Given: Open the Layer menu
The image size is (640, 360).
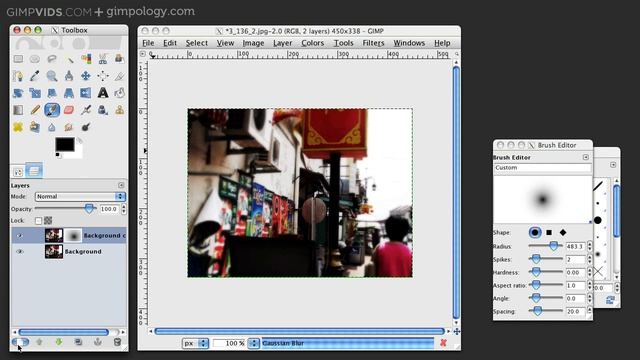Looking at the screenshot, I should tap(282, 43).
